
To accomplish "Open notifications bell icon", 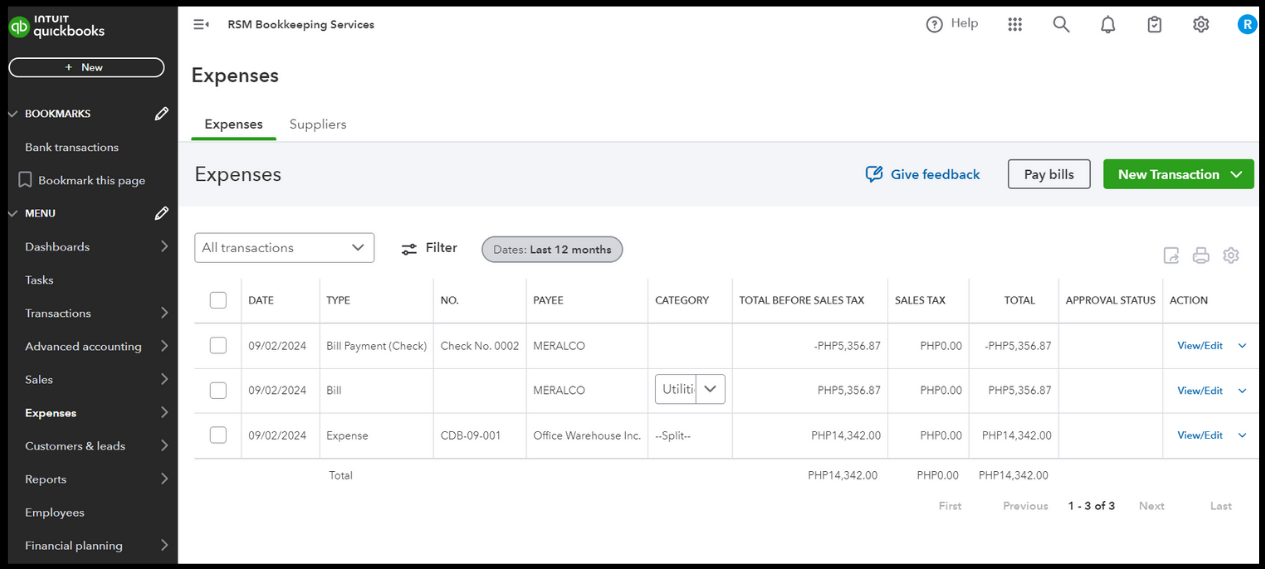I will pyautogui.click(x=1108, y=25).
